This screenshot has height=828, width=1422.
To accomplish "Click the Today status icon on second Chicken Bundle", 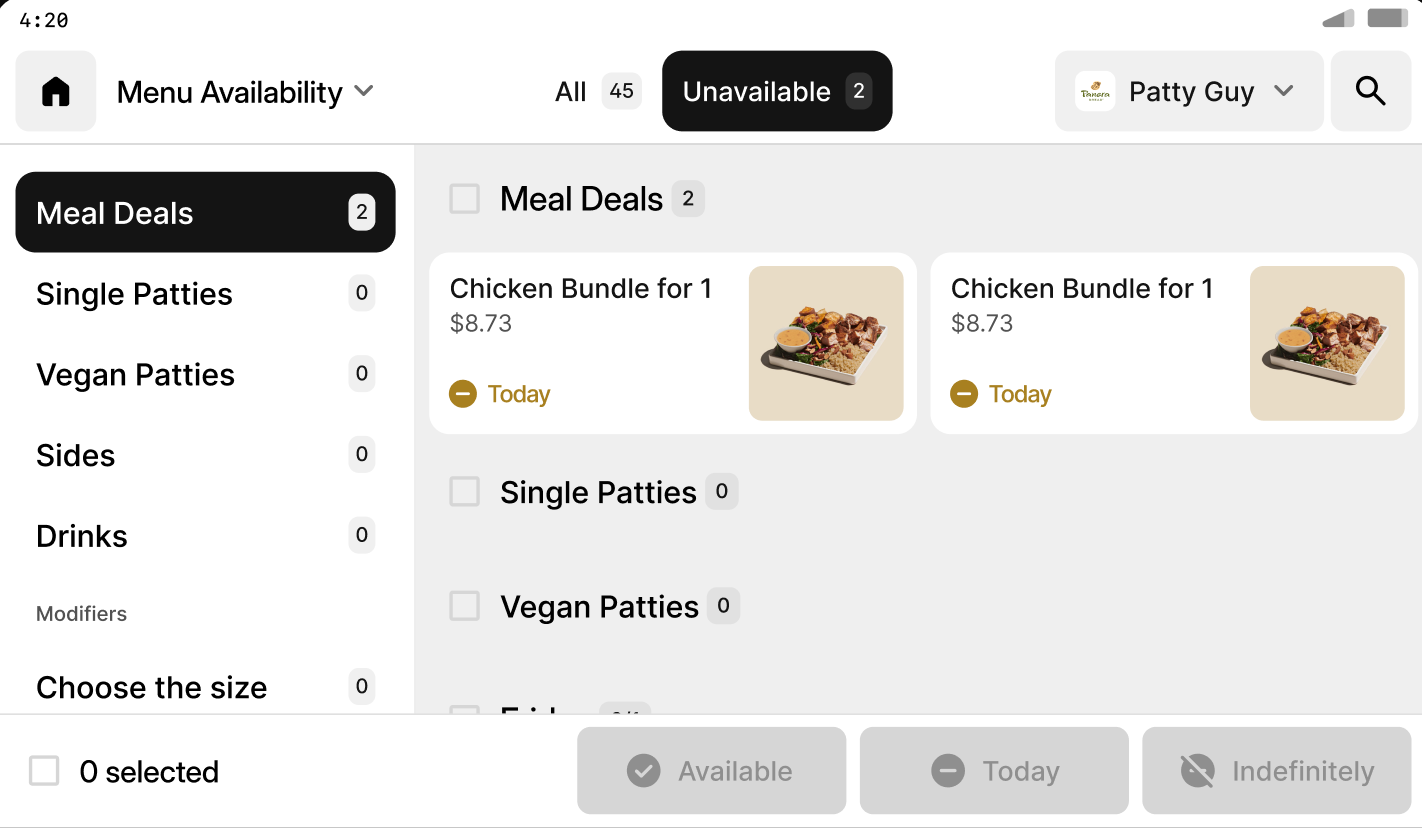I will point(964,394).
